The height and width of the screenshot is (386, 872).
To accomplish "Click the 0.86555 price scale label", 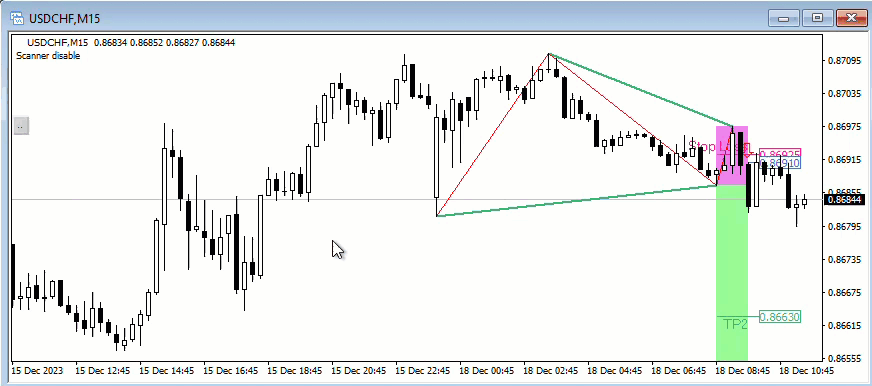I will (845, 359).
